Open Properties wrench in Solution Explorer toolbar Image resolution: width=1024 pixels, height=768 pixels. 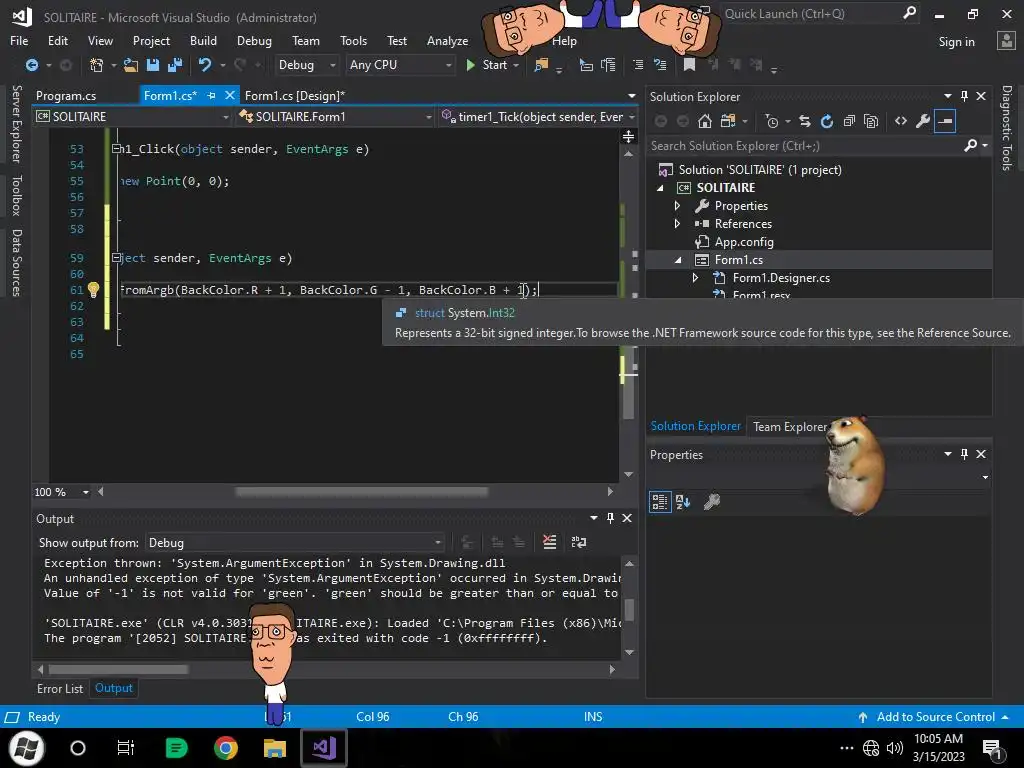(x=923, y=121)
